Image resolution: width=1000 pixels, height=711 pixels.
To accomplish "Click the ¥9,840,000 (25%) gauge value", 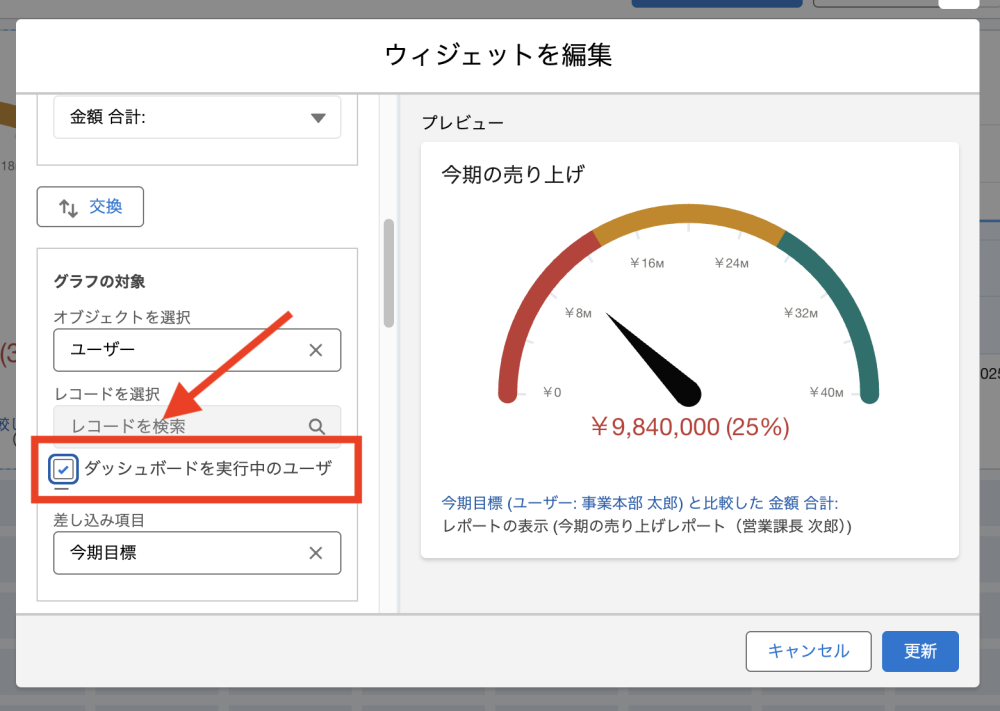I will pyautogui.click(x=689, y=428).
